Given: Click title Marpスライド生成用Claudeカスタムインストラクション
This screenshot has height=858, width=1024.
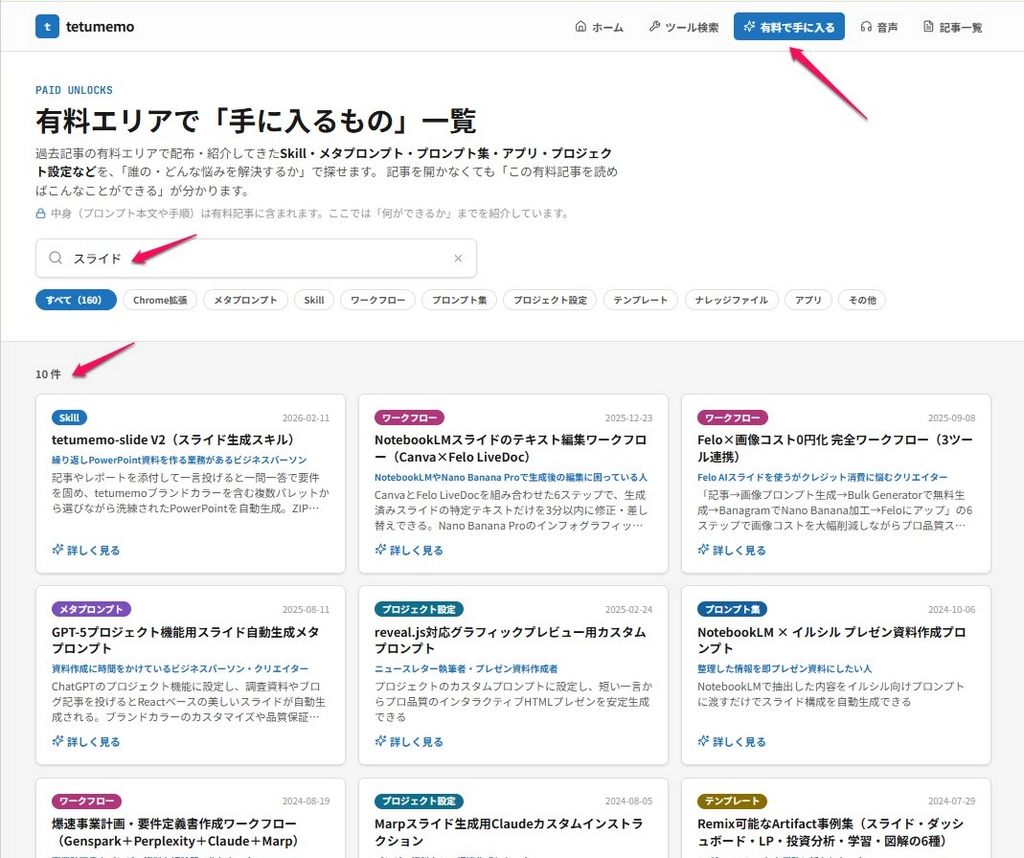Looking at the screenshot, I should pyautogui.click(x=509, y=832).
